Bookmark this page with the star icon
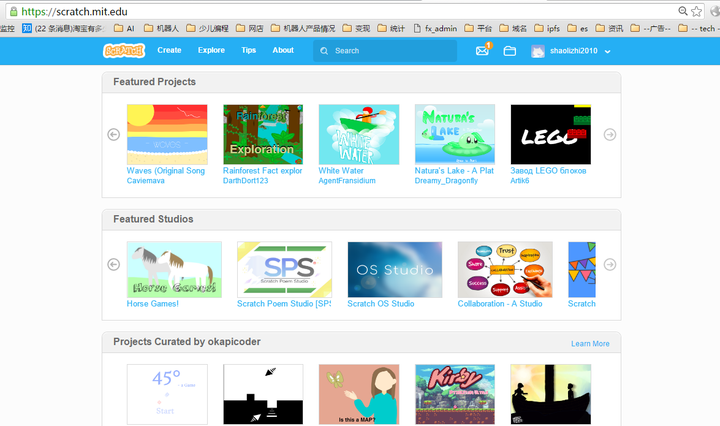This screenshot has height=426, width=720. [697, 11]
